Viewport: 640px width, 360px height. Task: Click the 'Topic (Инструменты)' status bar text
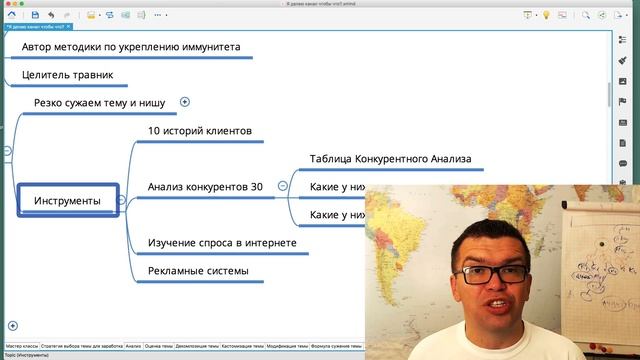(x=27, y=356)
